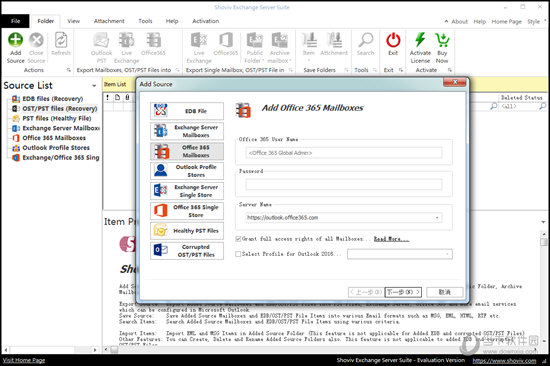Image resolution: width=550 pixels, height=366 pixels.
Task: Enable Select Profile for Outlook checkbox
Action: (238, 254)
